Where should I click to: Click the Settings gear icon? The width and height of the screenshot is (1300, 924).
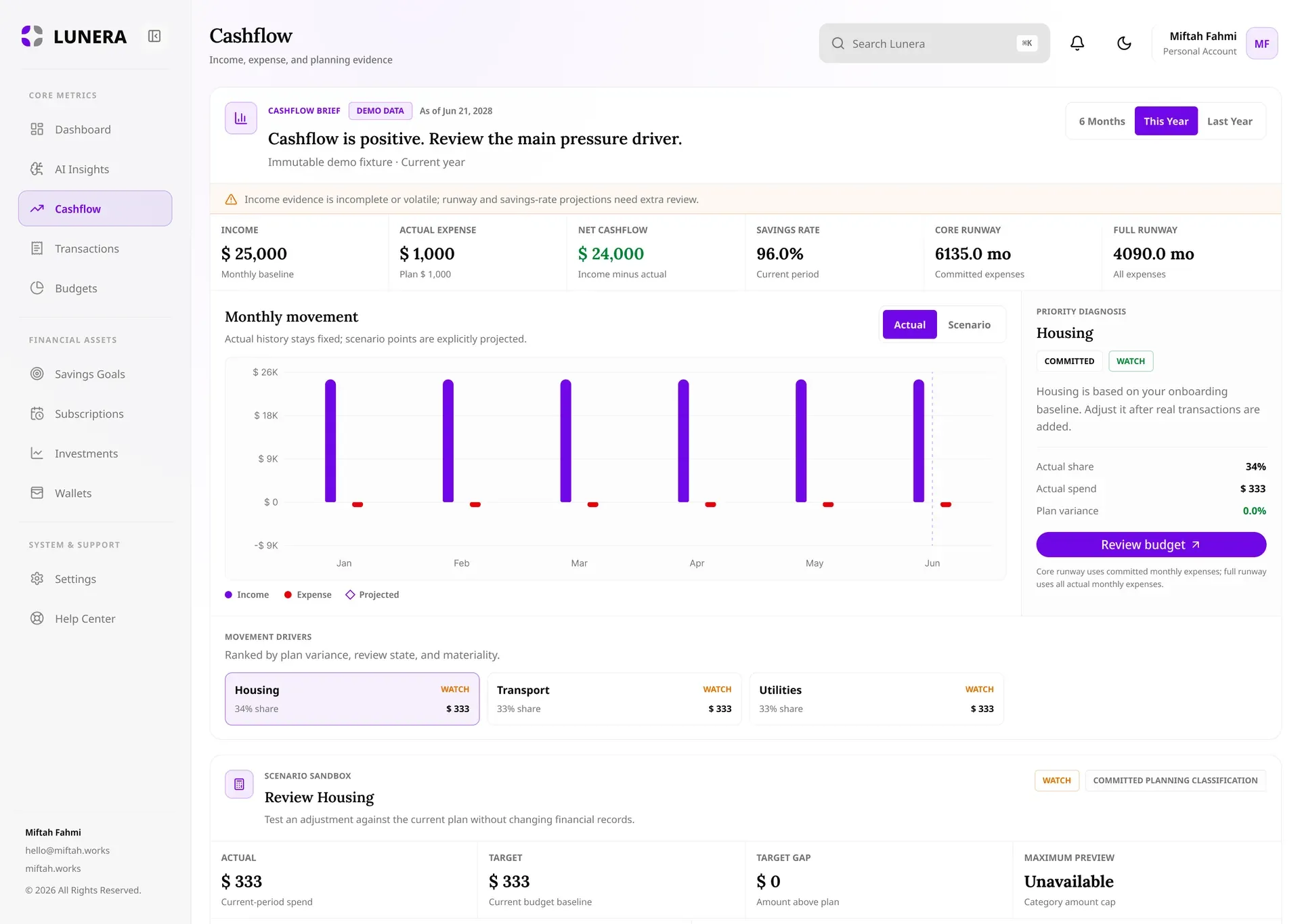(x=37, y=579)
